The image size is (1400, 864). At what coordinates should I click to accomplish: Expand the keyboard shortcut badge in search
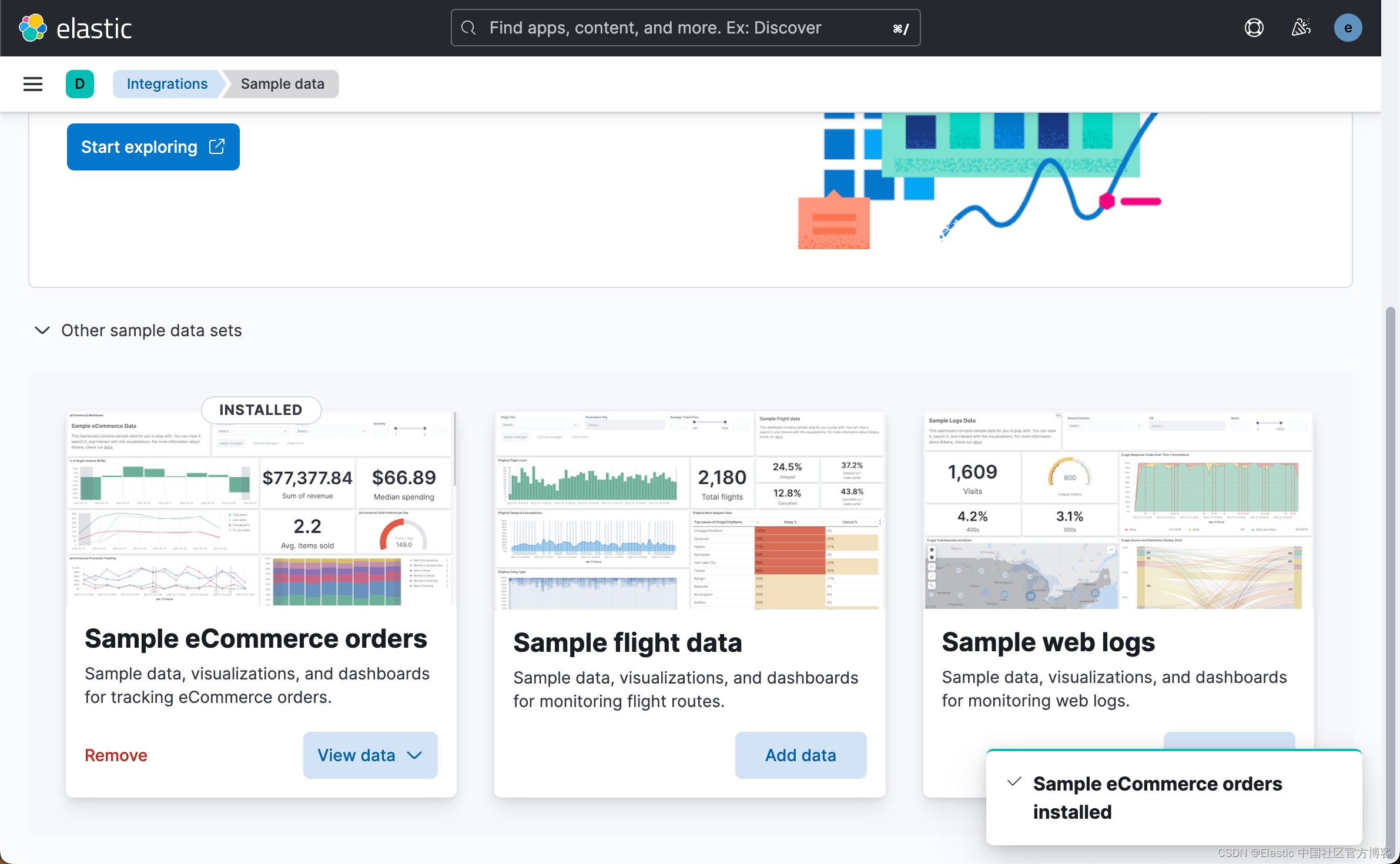coord(899,28)
